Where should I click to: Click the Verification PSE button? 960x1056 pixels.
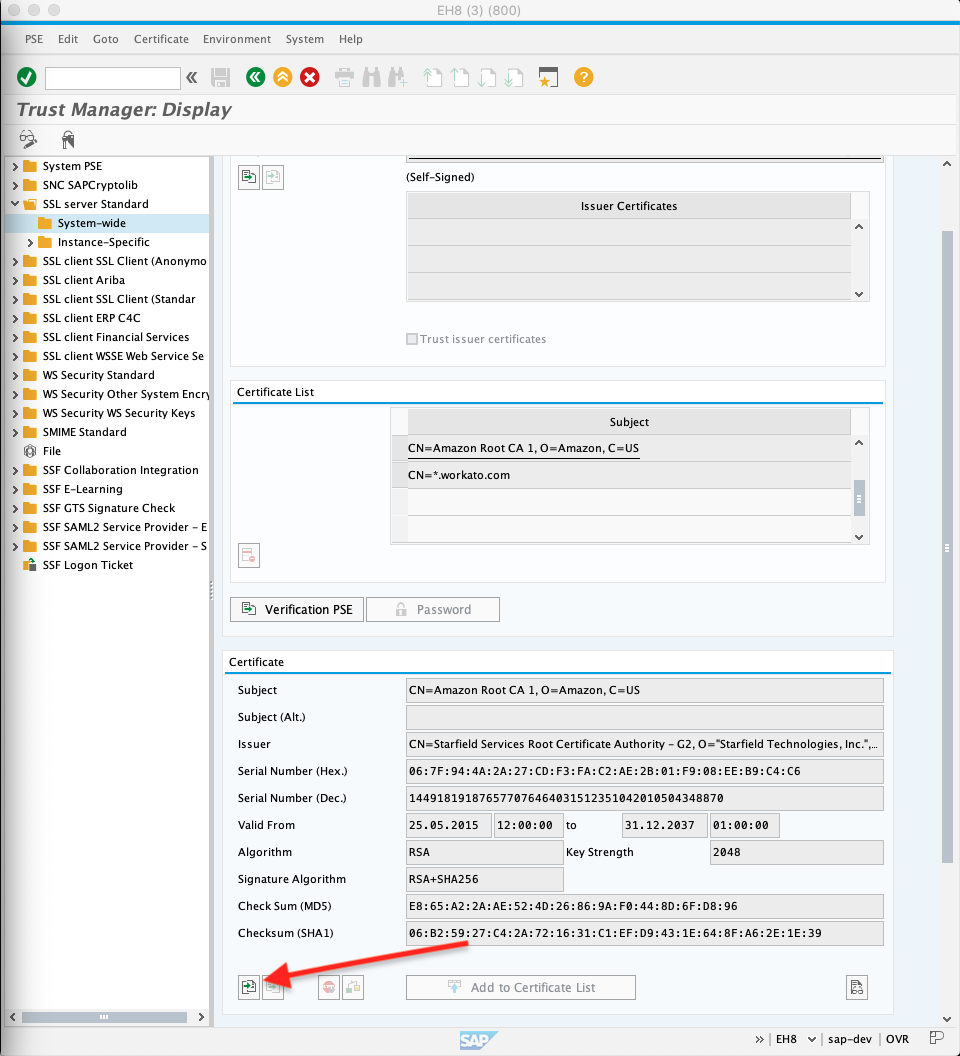coord(297,609)
